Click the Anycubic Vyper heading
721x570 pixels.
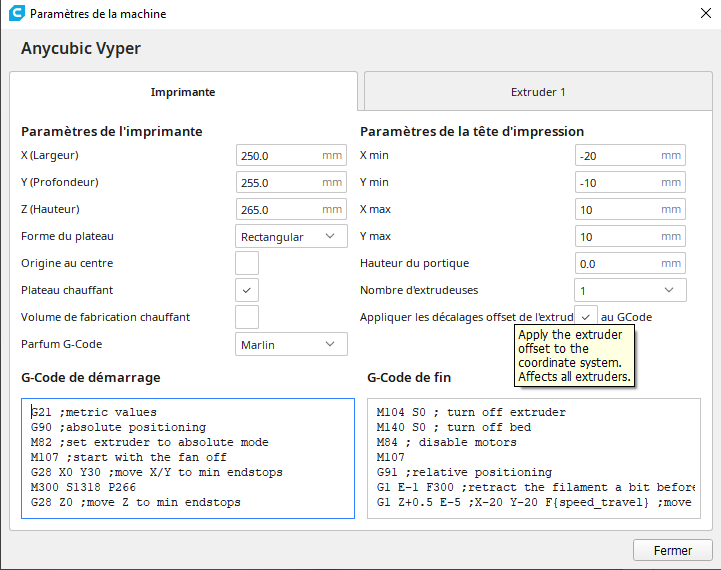[81, 49]
